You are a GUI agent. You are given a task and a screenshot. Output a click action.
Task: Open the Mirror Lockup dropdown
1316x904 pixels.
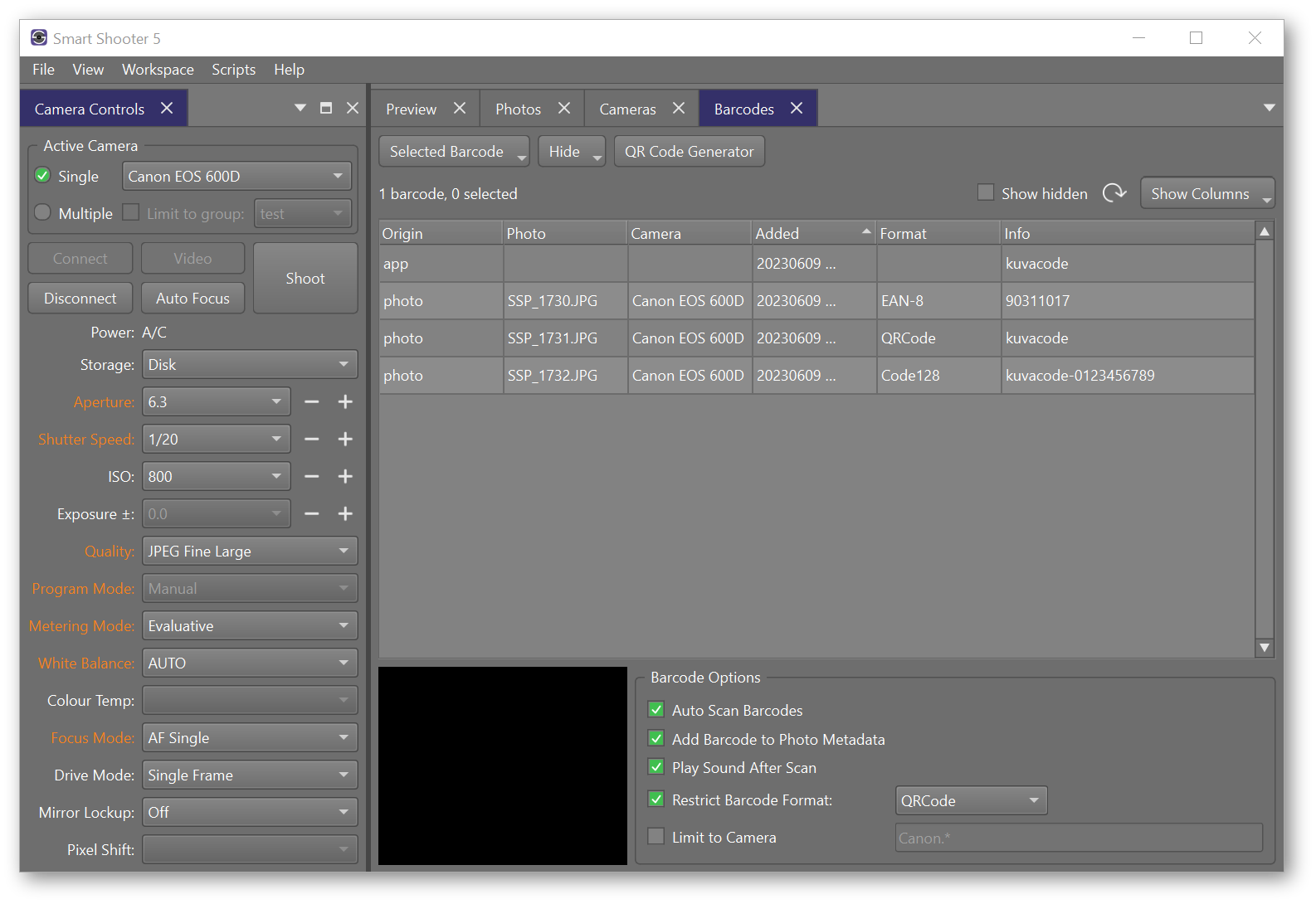point(250,813)
